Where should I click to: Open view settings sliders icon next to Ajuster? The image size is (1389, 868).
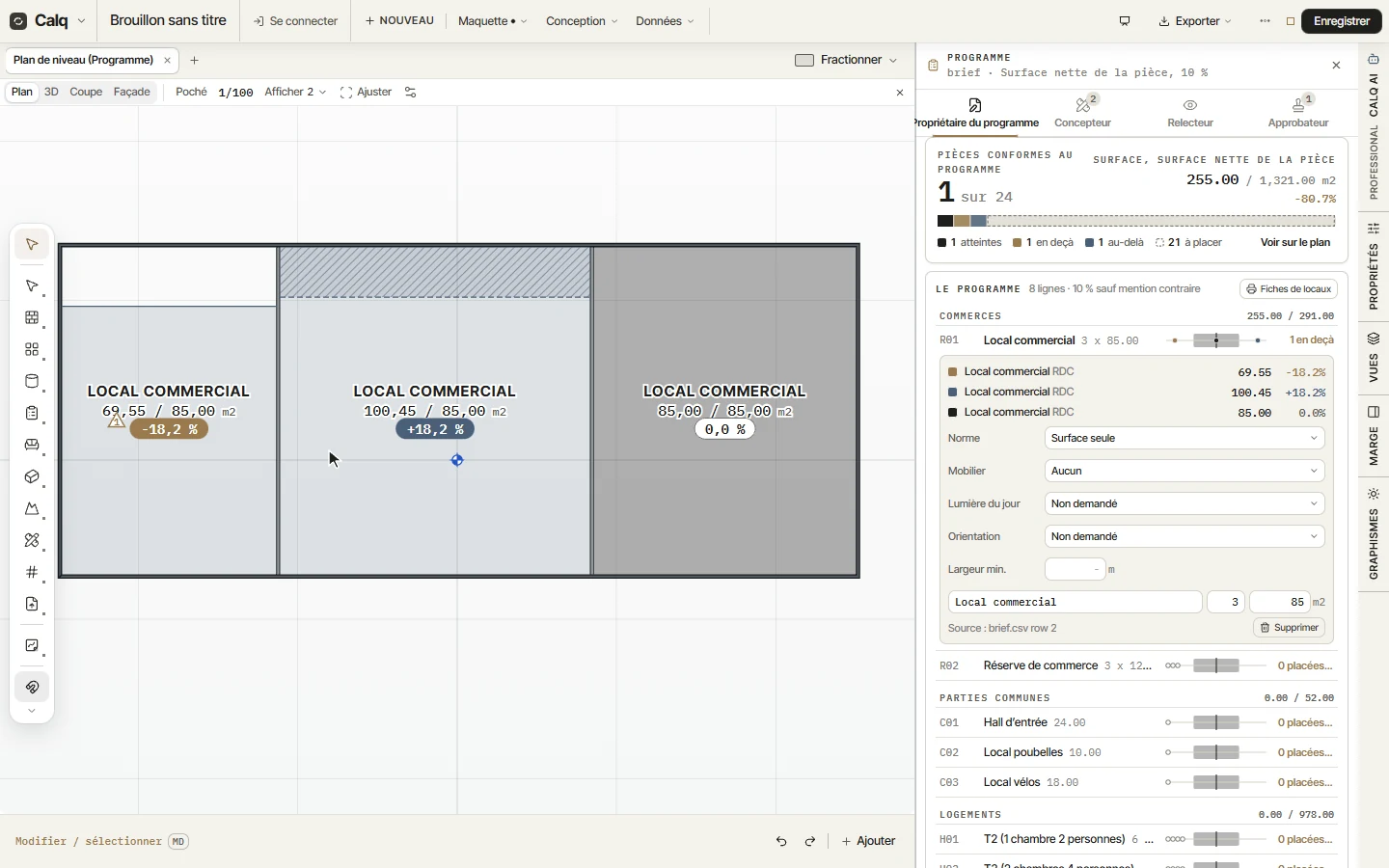point(411,93)
